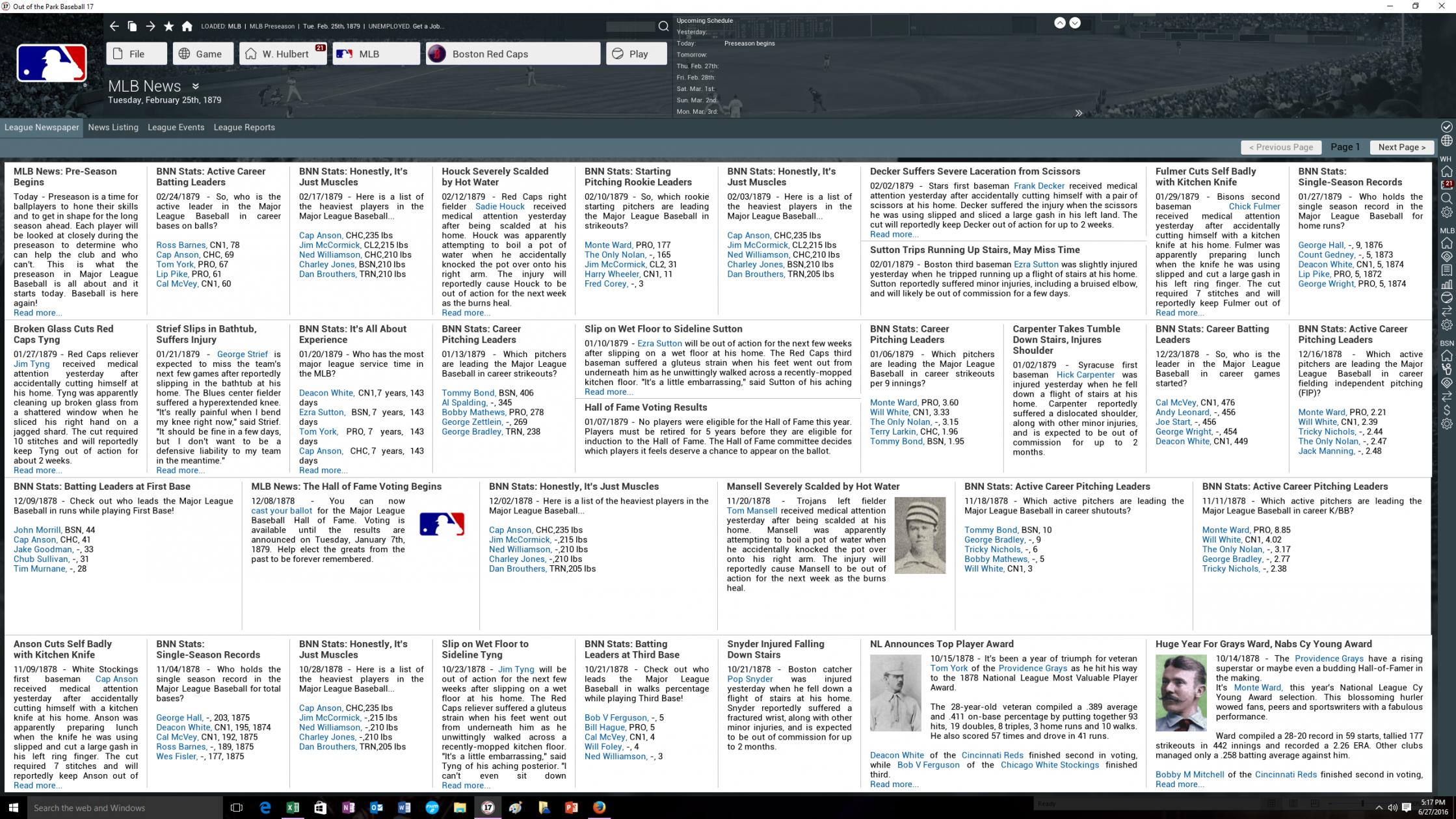Click the search input field in top bar
The image size is (1456, 819).
629,27
